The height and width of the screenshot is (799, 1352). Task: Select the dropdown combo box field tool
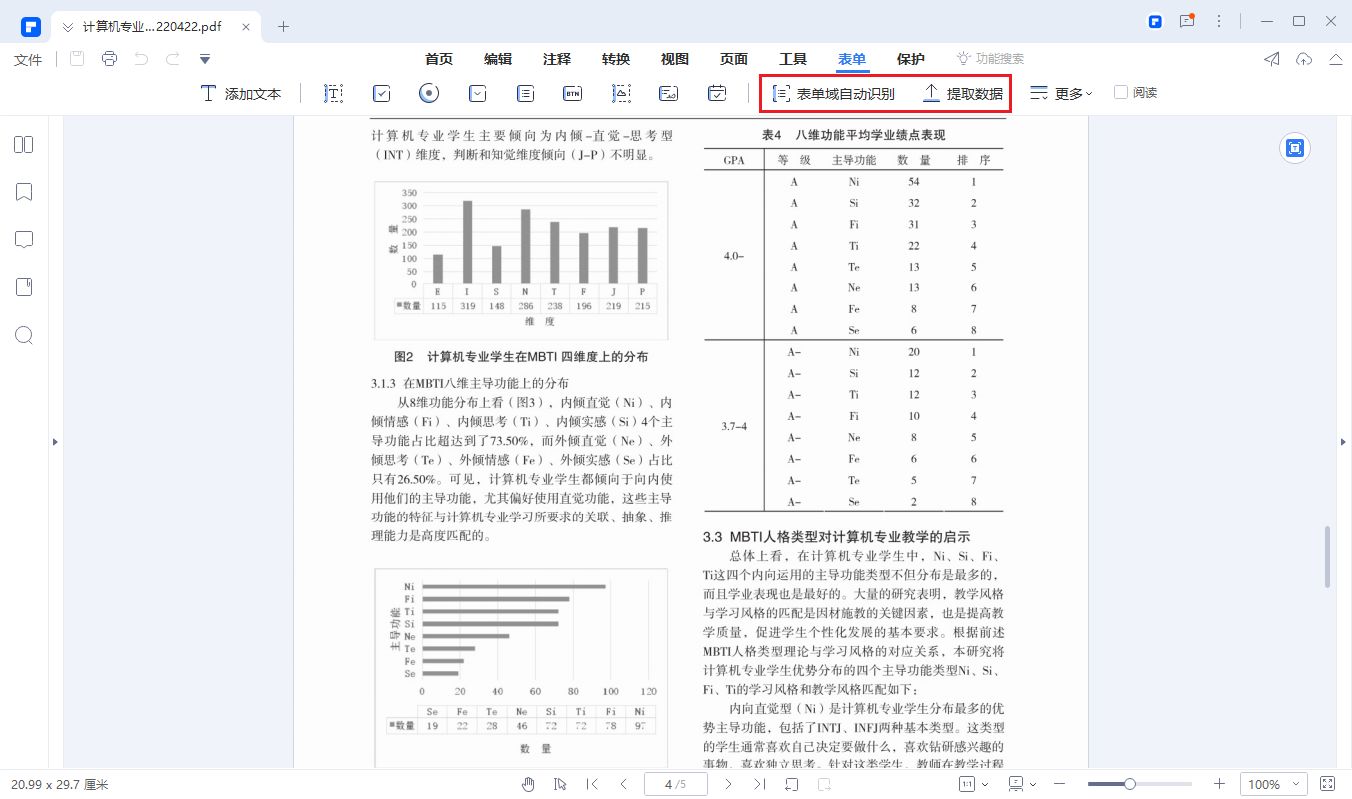477,92
